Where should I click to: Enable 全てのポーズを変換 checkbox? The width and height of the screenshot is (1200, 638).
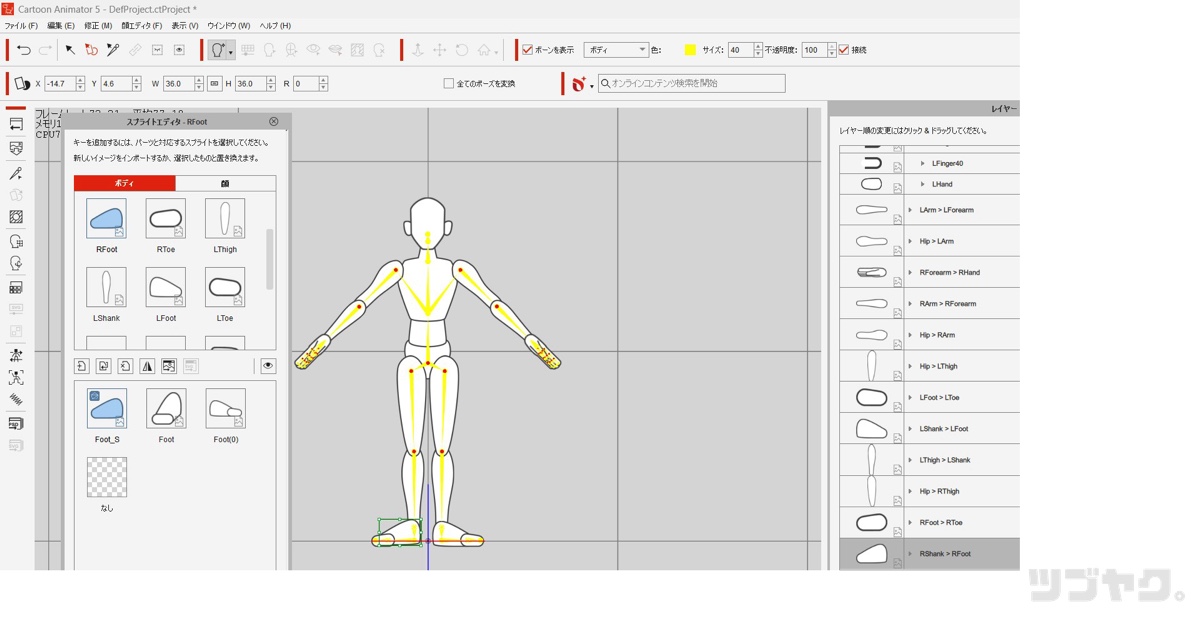449,84
